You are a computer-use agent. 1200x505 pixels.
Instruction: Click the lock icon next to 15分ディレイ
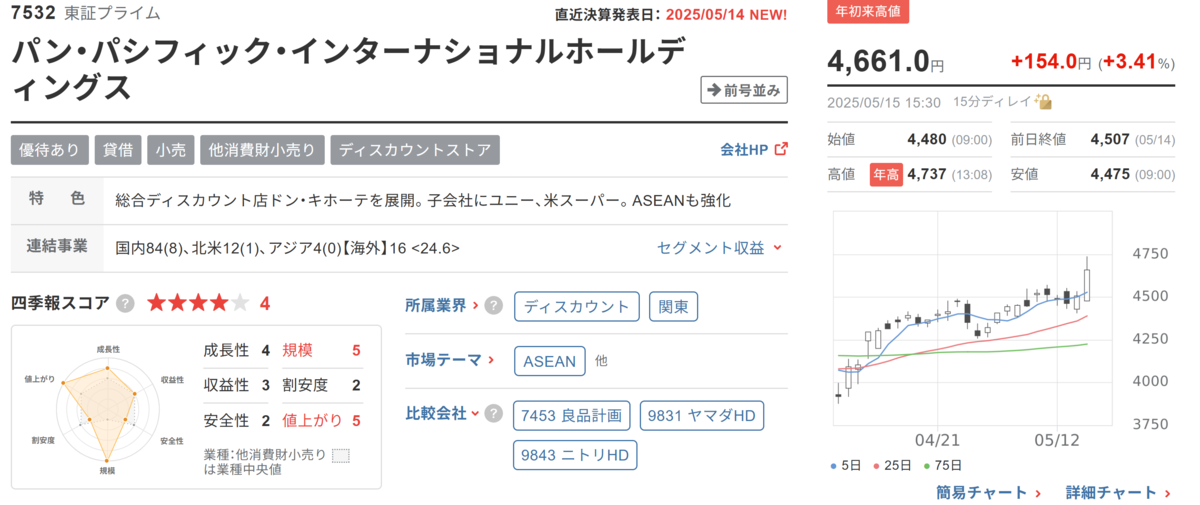(1044, 102)
